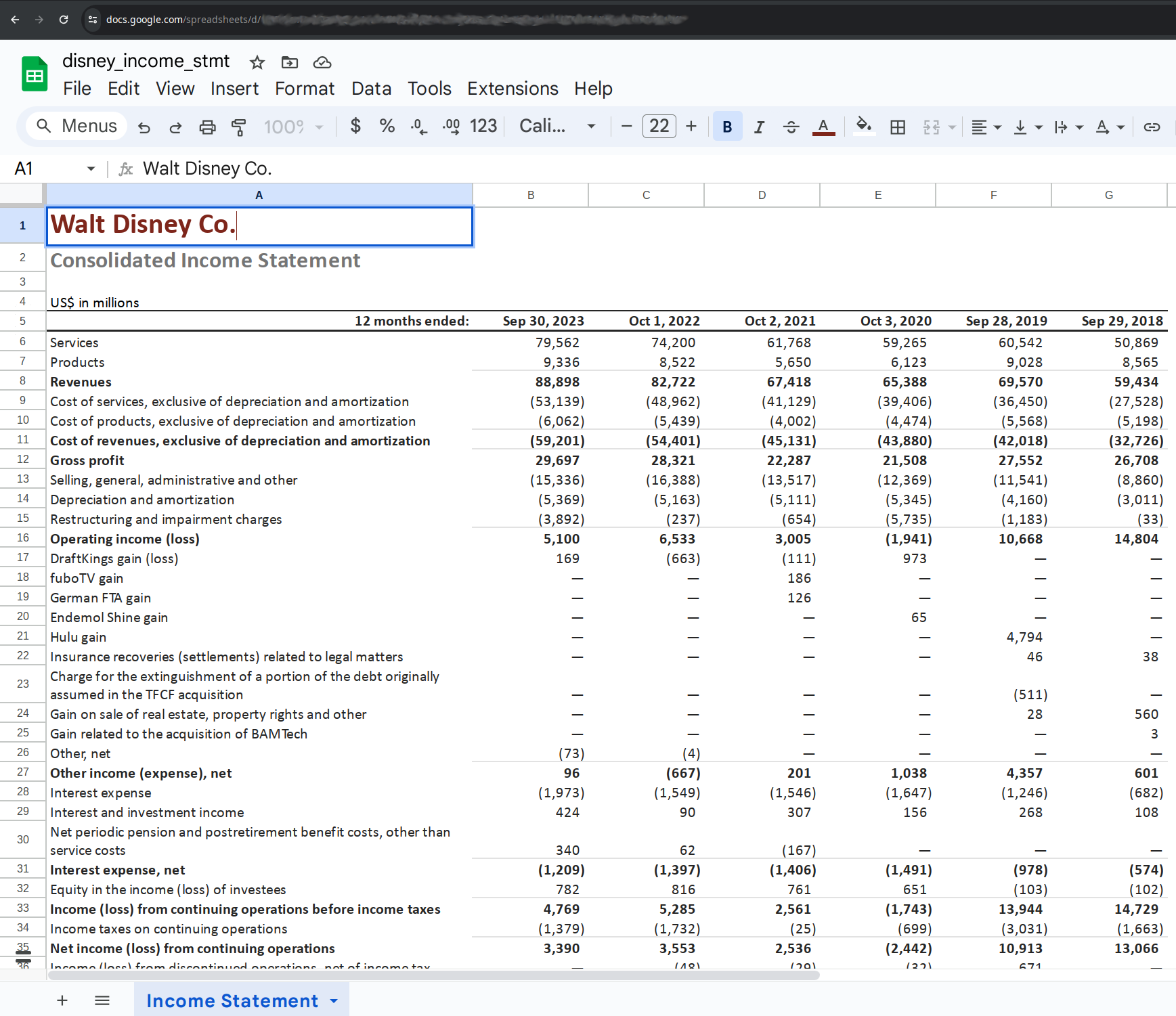The image size is (1176, 1016).
Task: Open Income Statement tab options arrow
Action: coord(334,1001)
